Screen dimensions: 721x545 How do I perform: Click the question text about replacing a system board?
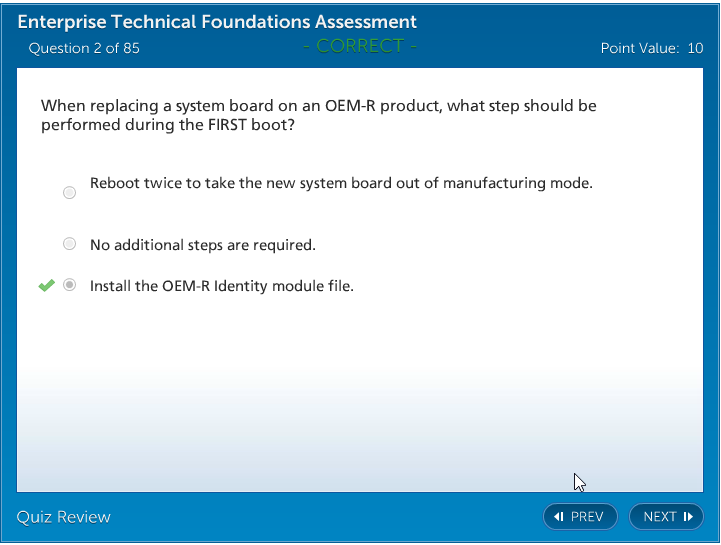[318, 115]
